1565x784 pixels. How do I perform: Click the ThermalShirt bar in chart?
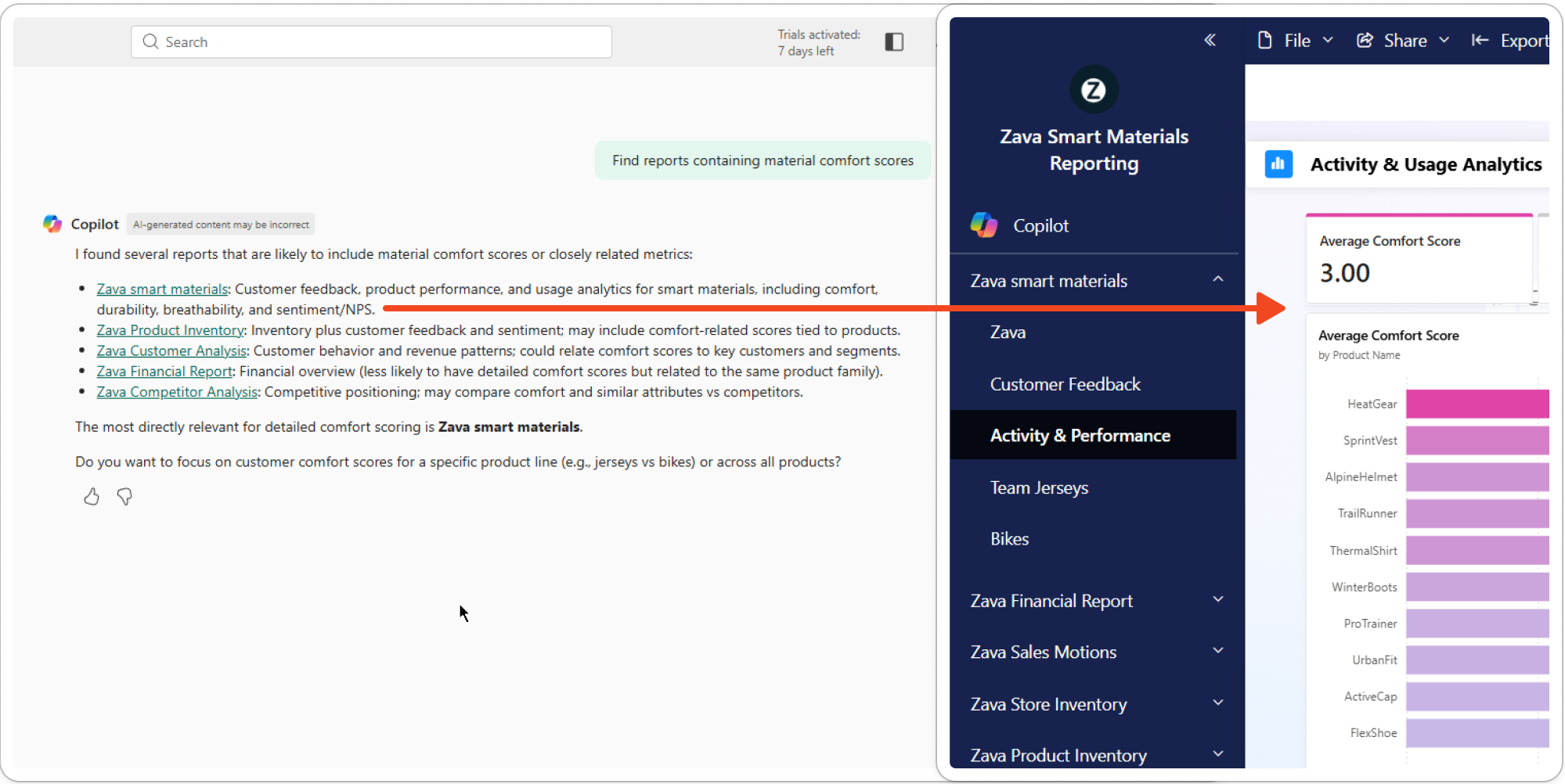[x=1477, y=550]
